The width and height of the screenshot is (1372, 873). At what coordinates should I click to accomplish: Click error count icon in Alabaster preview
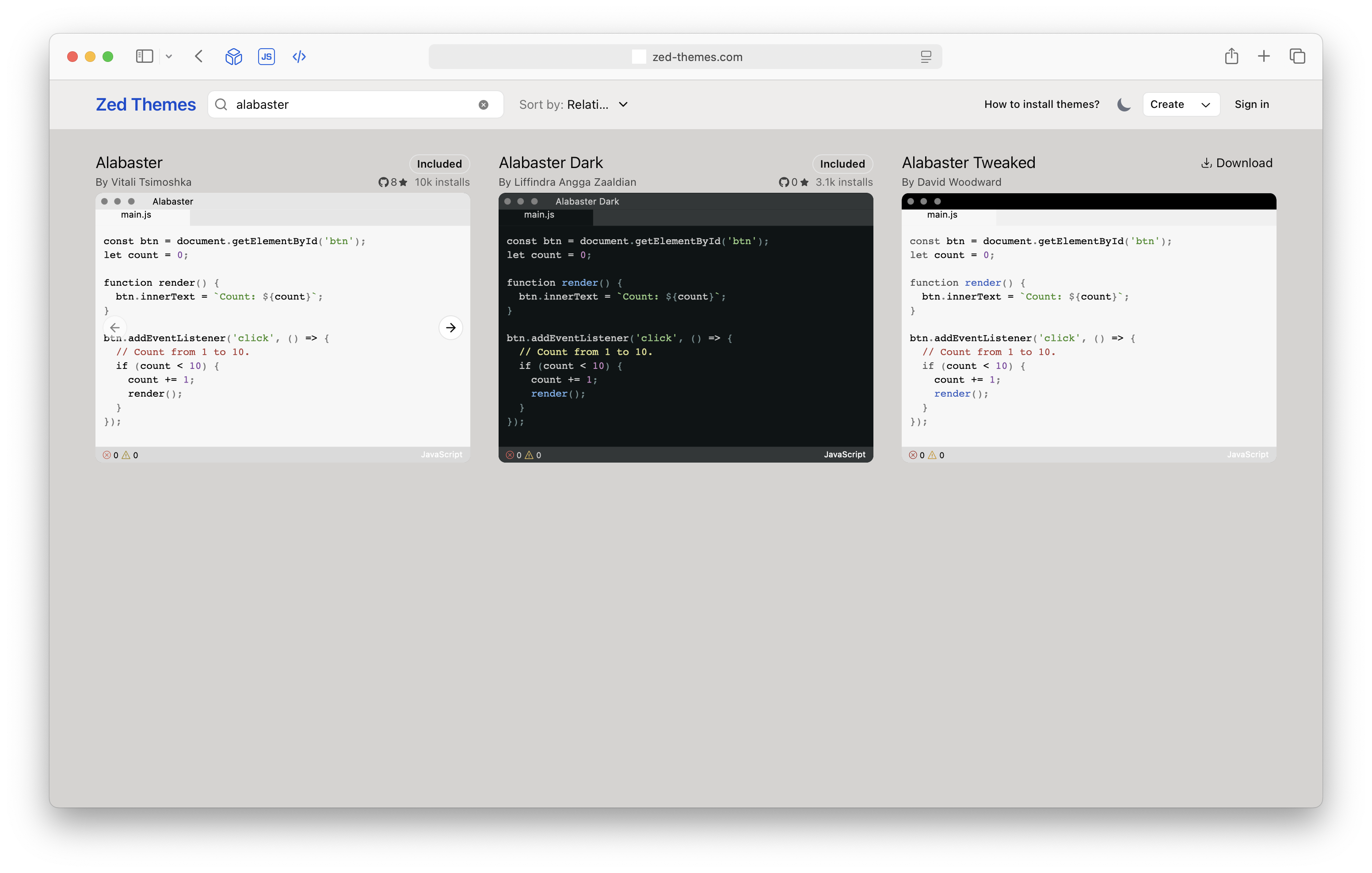coord(107,455)
